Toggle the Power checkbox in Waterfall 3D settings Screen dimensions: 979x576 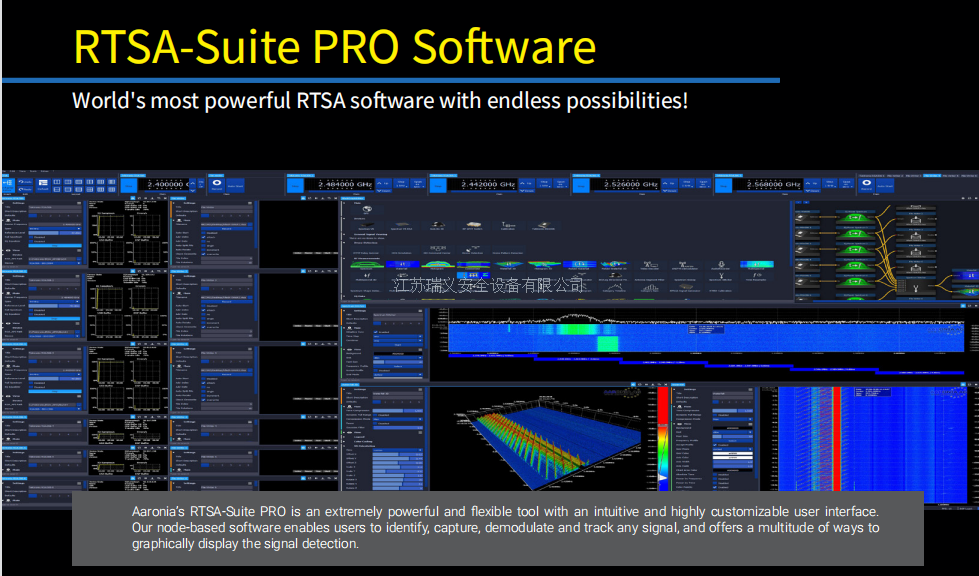[x=374, y=424]
